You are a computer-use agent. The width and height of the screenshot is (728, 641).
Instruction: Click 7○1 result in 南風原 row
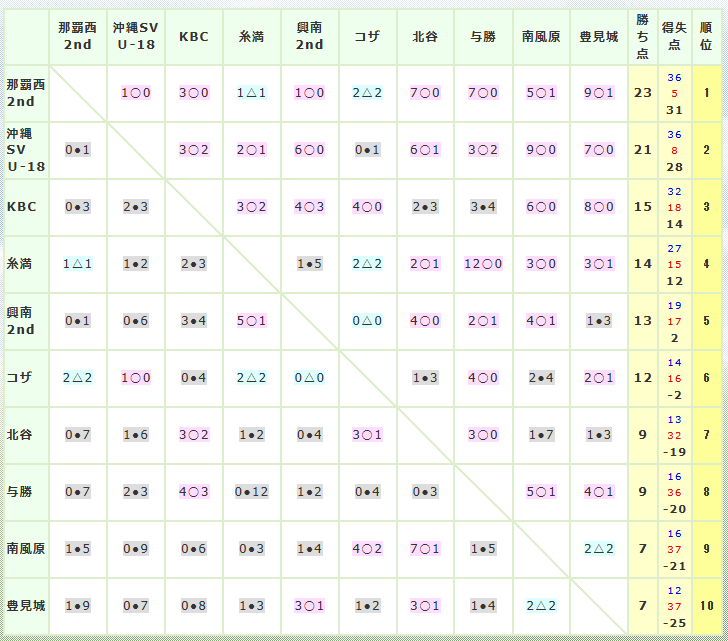(425, 548)
